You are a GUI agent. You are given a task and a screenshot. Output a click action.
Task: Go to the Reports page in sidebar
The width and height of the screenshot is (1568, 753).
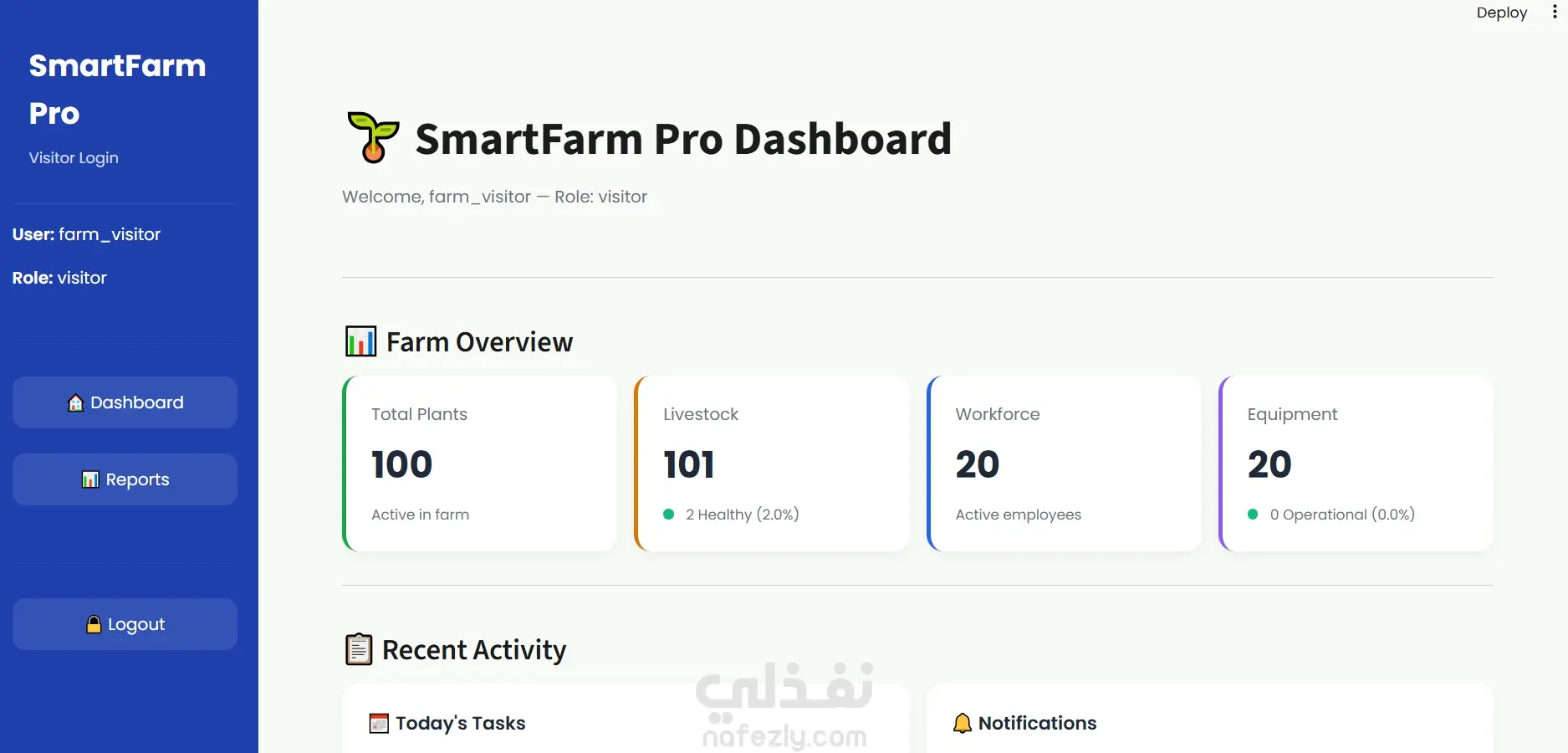[x=125, y=479]
